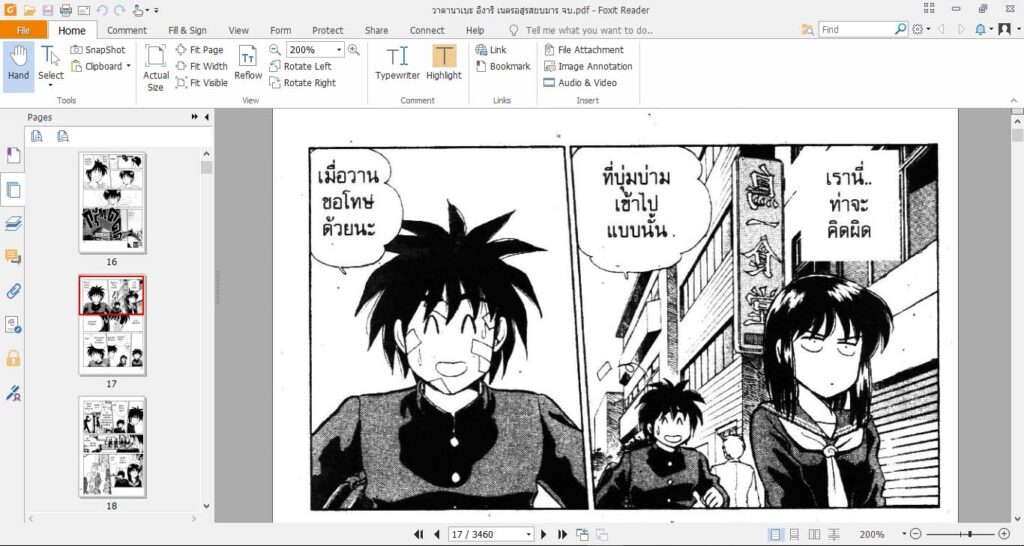Redo the last action
Screen dimensions: 1024x546
coord(120,10)
